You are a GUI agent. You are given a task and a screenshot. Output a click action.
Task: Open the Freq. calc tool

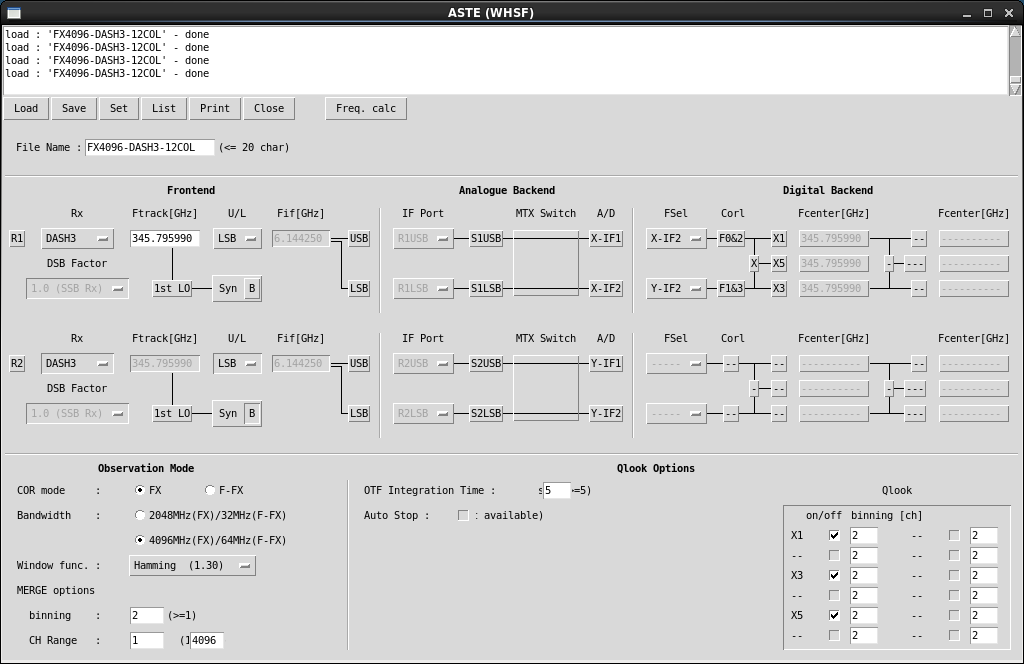tap(366, 108)
